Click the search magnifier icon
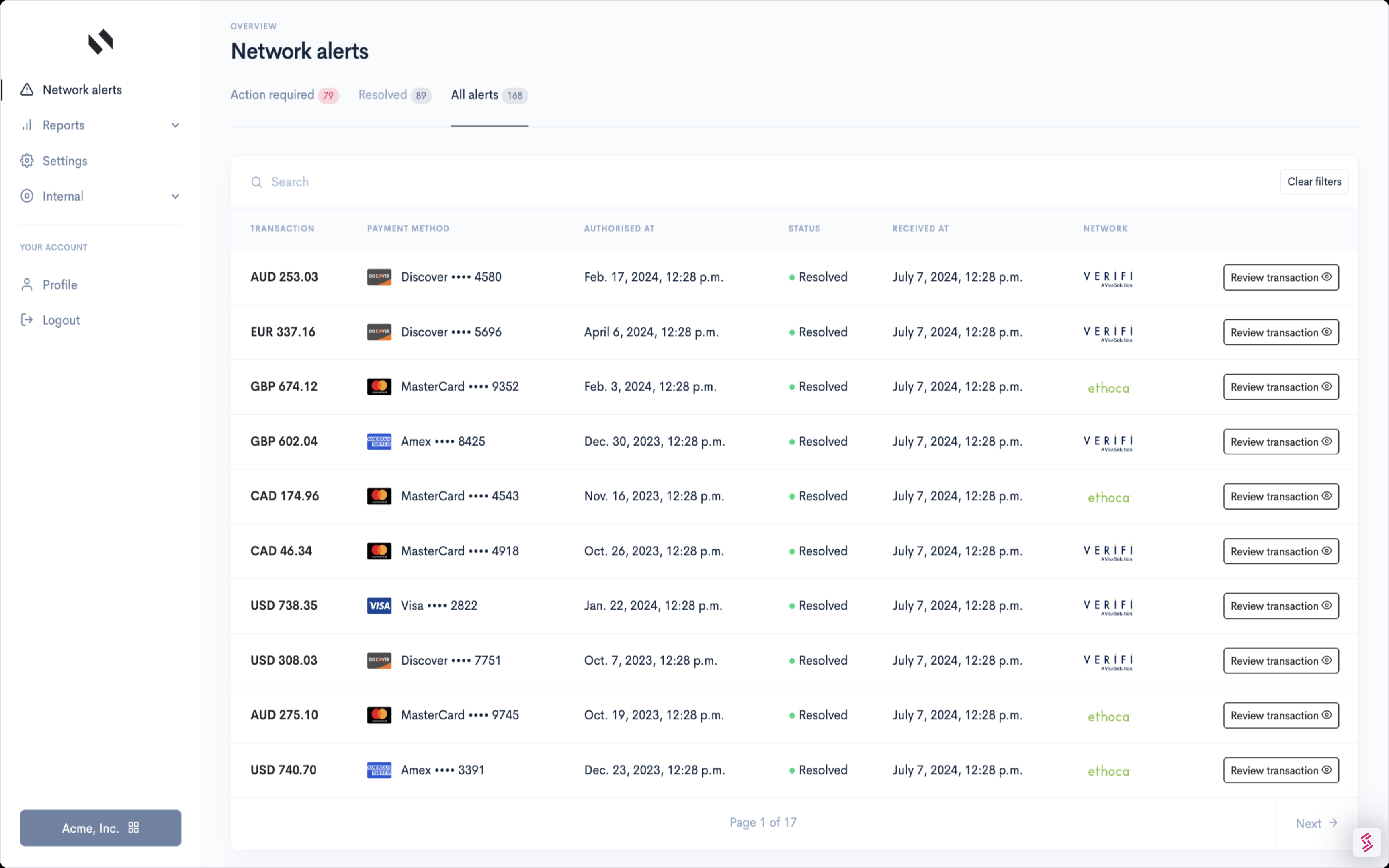This screenshot has width=1389, height=868. (257, 181)
